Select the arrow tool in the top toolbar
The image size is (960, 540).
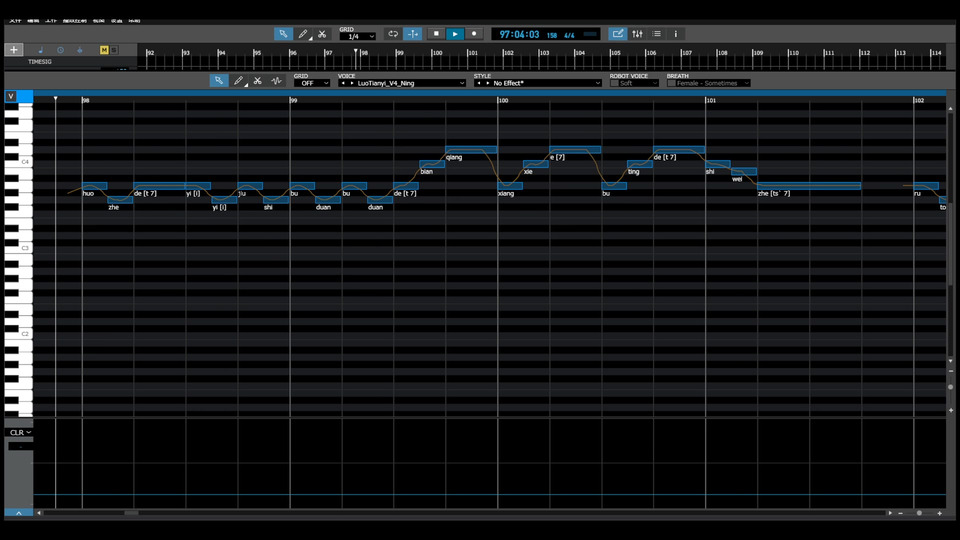[283, 34]
